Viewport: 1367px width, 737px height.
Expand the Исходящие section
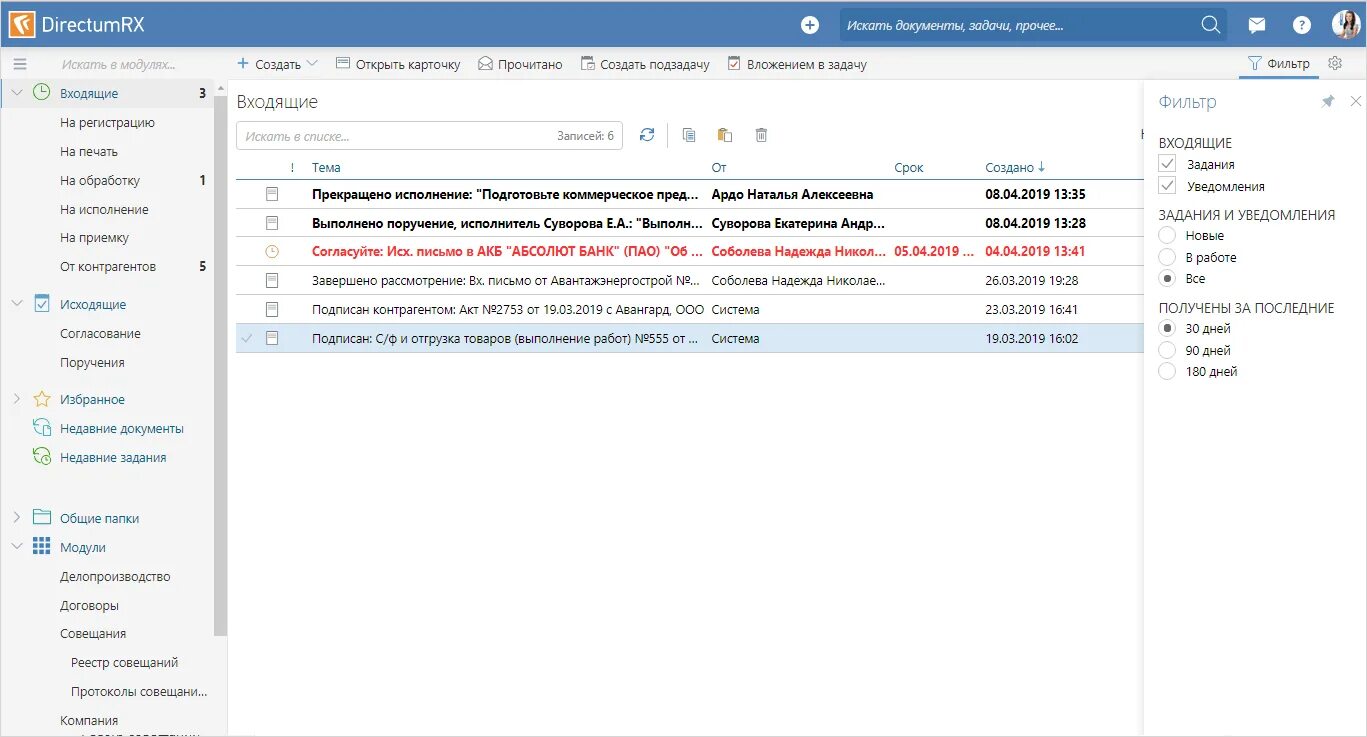[16, 304]
